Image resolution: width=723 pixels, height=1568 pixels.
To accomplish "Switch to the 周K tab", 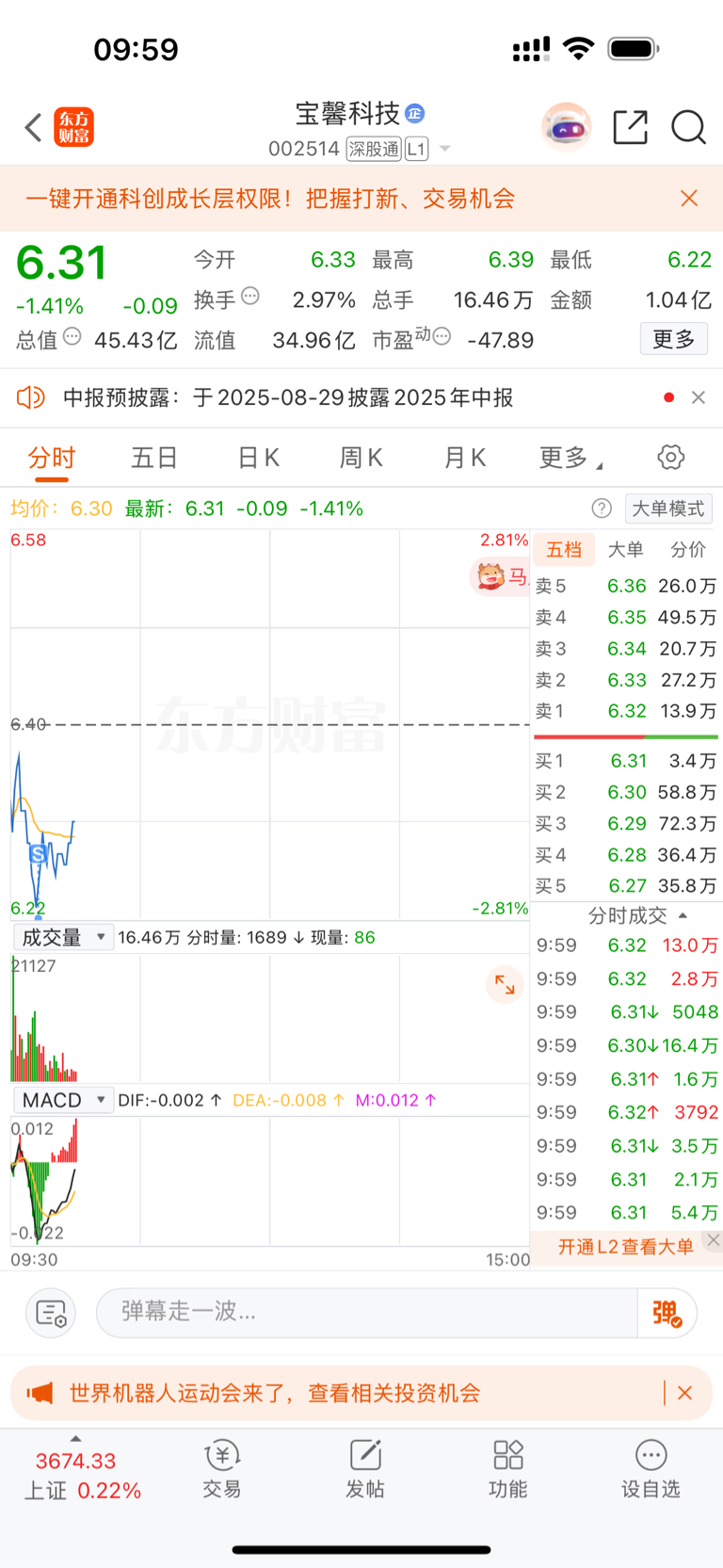I will pos(361,458).
